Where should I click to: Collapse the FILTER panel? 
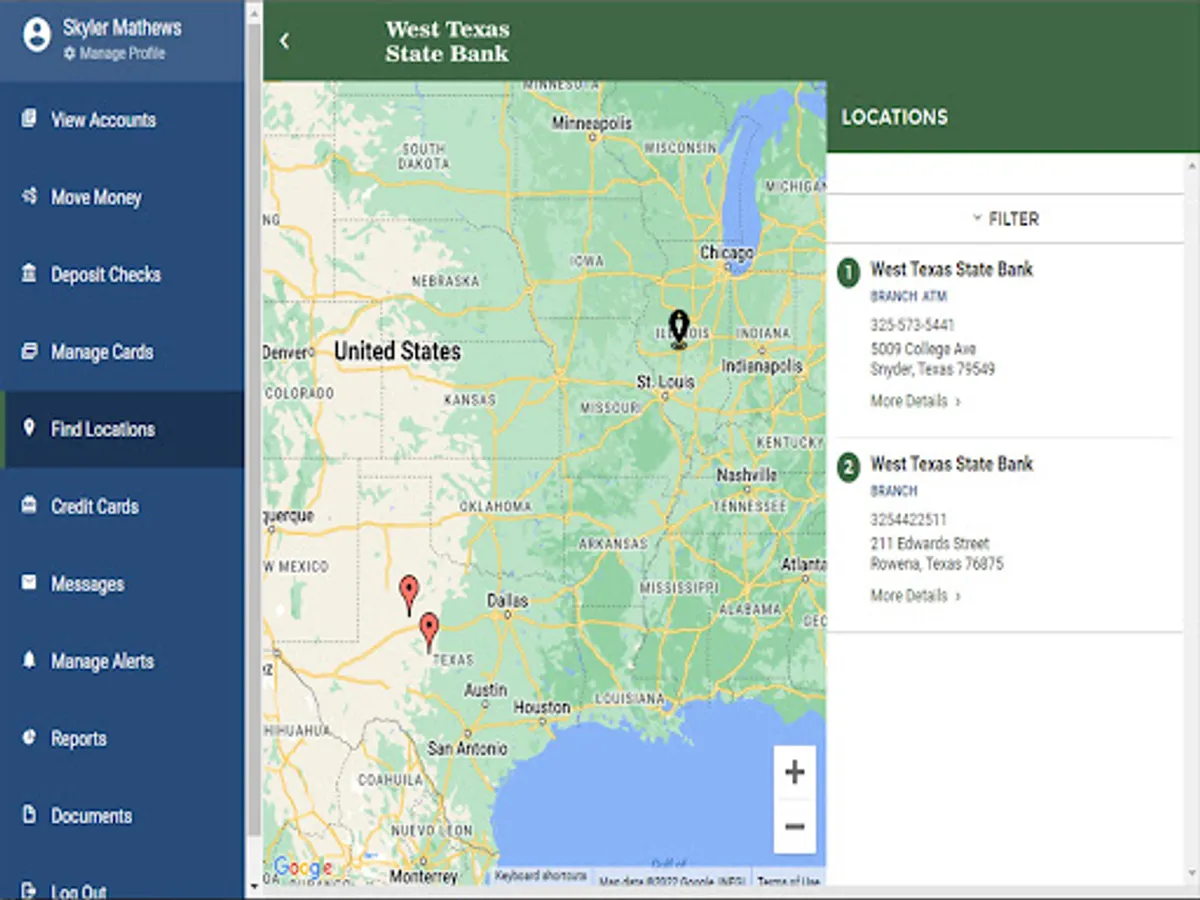1007,218
